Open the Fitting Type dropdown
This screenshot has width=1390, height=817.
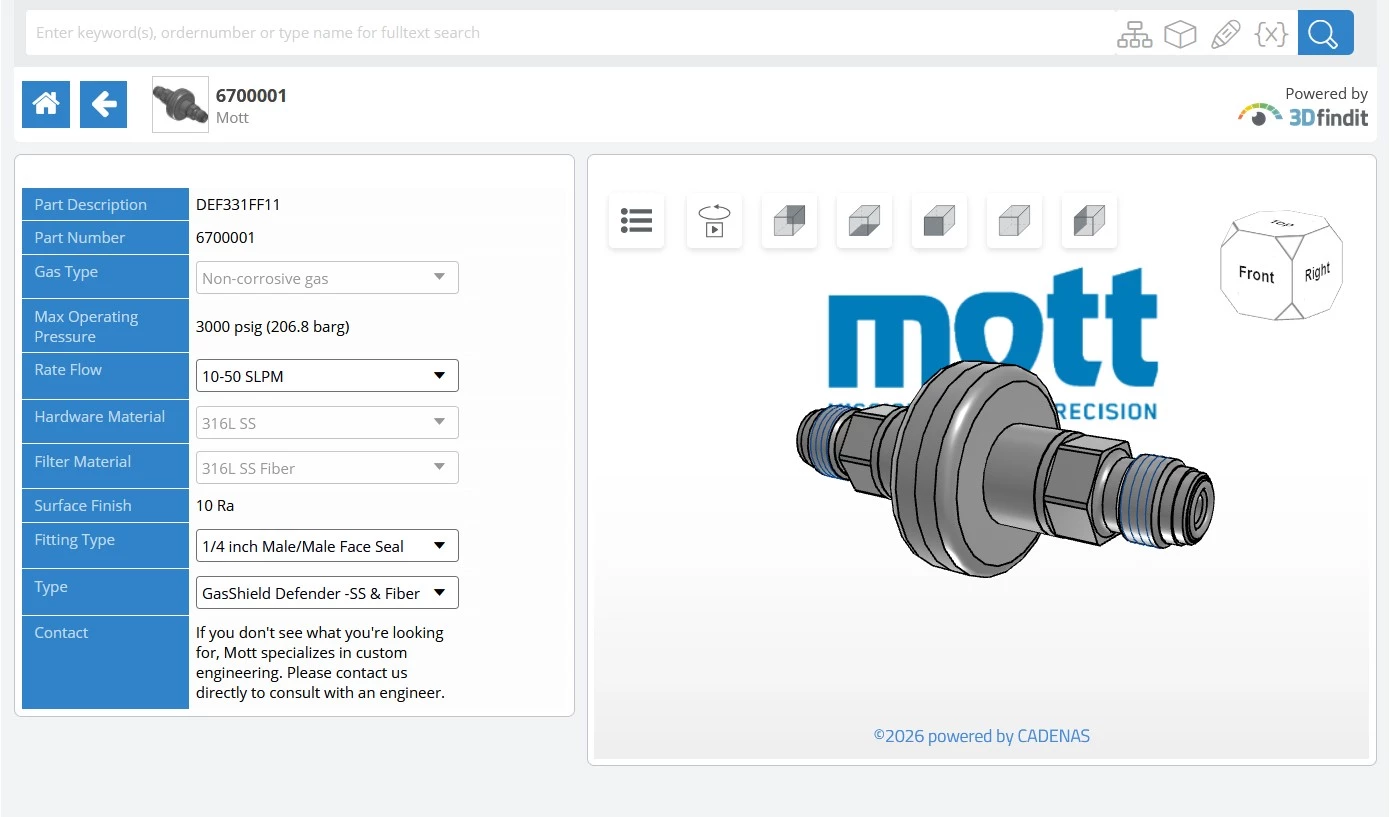(327, 546)
